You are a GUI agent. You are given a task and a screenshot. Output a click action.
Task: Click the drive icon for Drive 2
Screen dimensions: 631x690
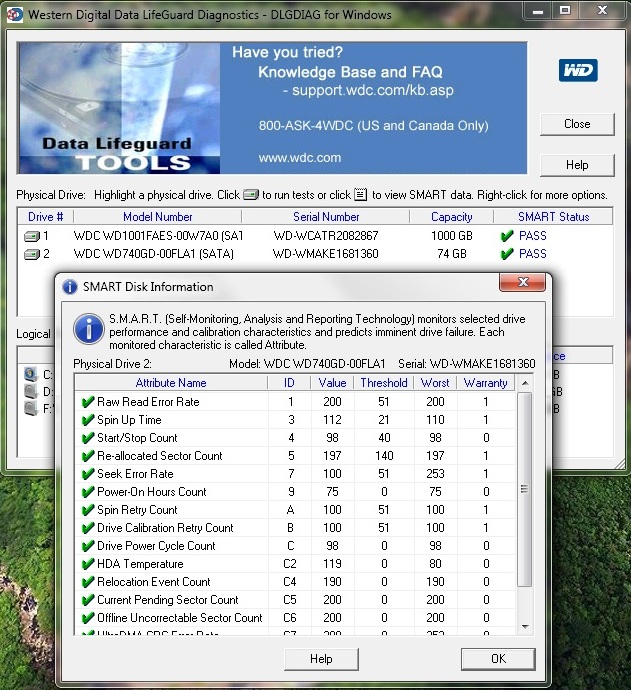[x=32, y=254]
